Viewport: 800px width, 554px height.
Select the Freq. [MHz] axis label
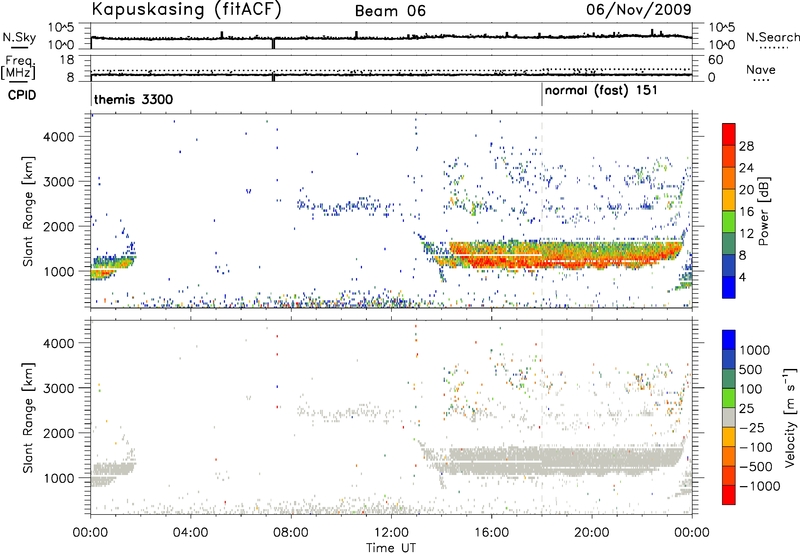(18, 68)
